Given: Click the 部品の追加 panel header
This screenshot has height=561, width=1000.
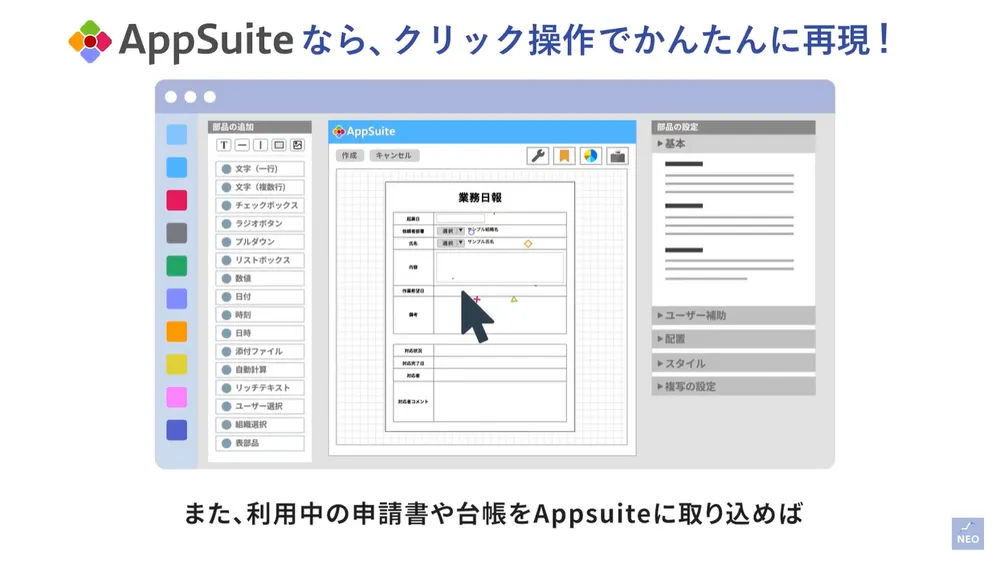Looking at the screenshot, I should point(260,127).
